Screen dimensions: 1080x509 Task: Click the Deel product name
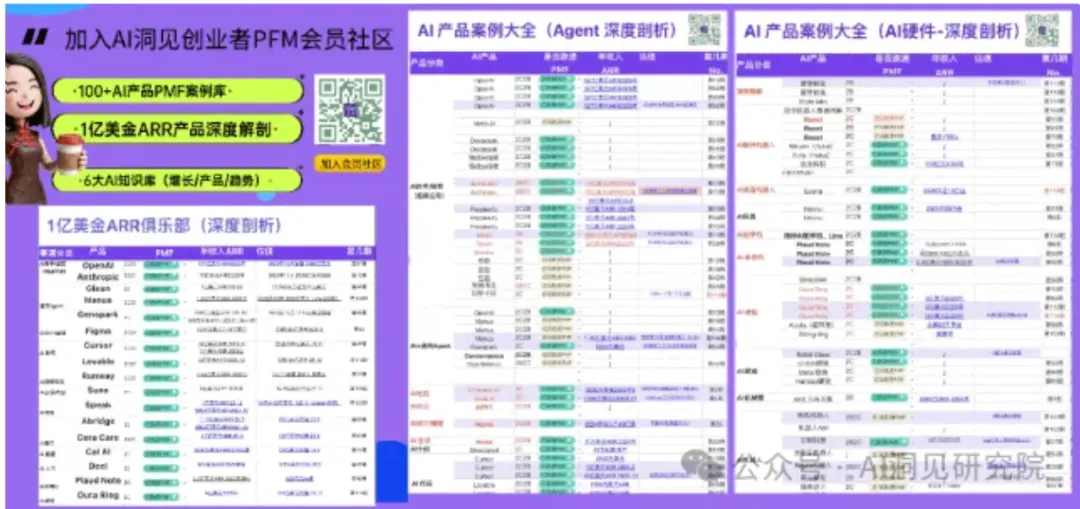(x=98, y=467)
